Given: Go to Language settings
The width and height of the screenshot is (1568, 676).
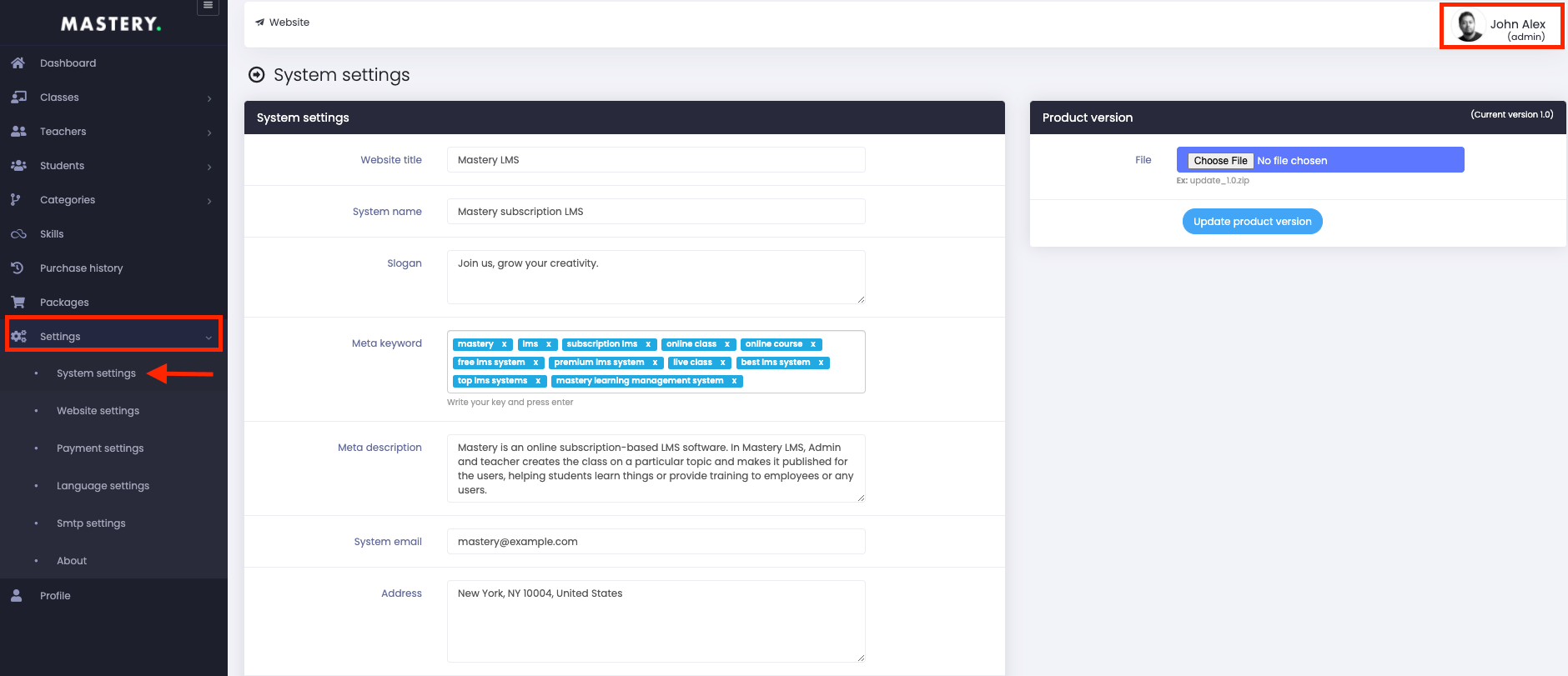Looking at the screenshot, I should [103, 485].
